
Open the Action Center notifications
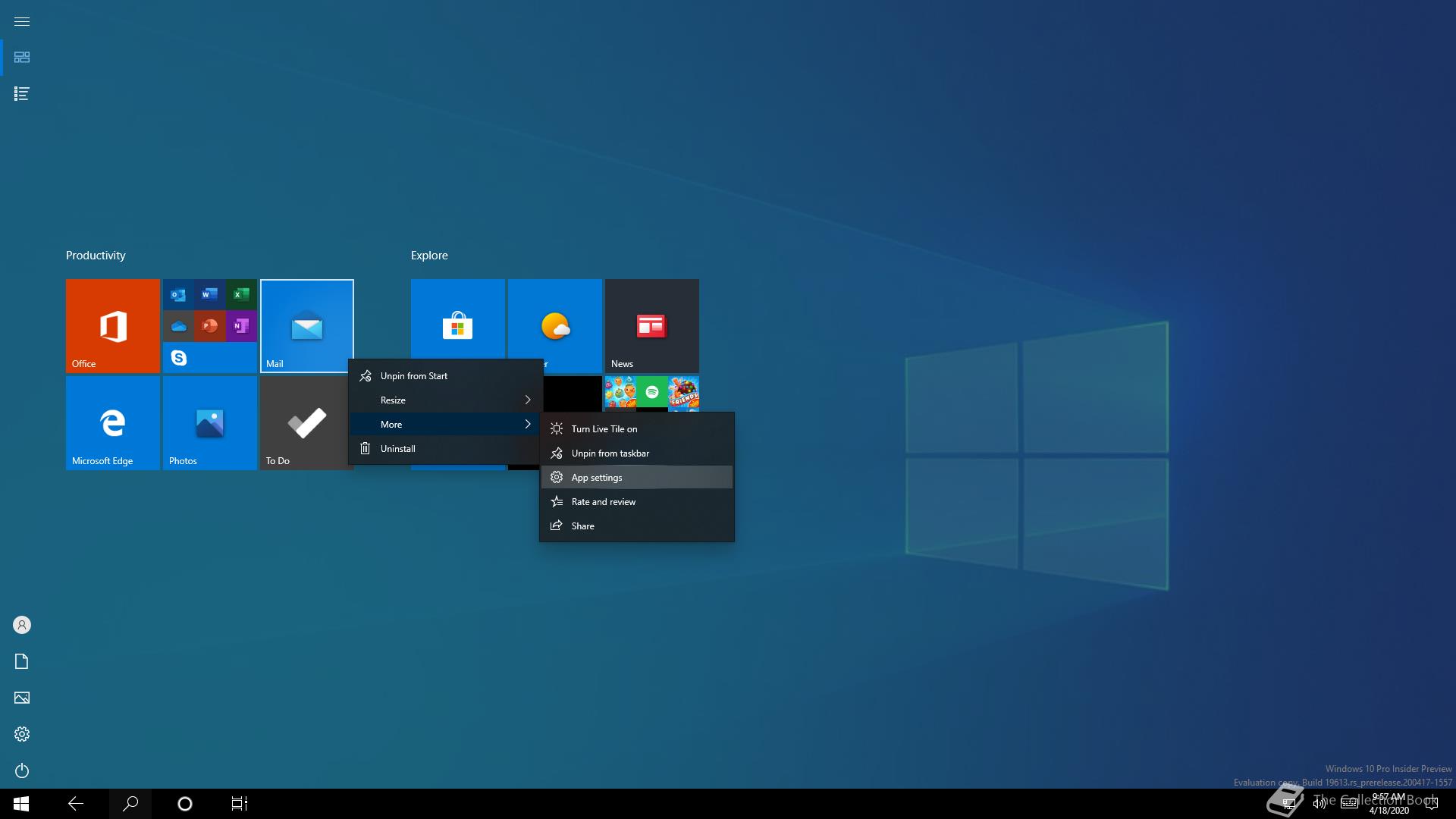1432,804
